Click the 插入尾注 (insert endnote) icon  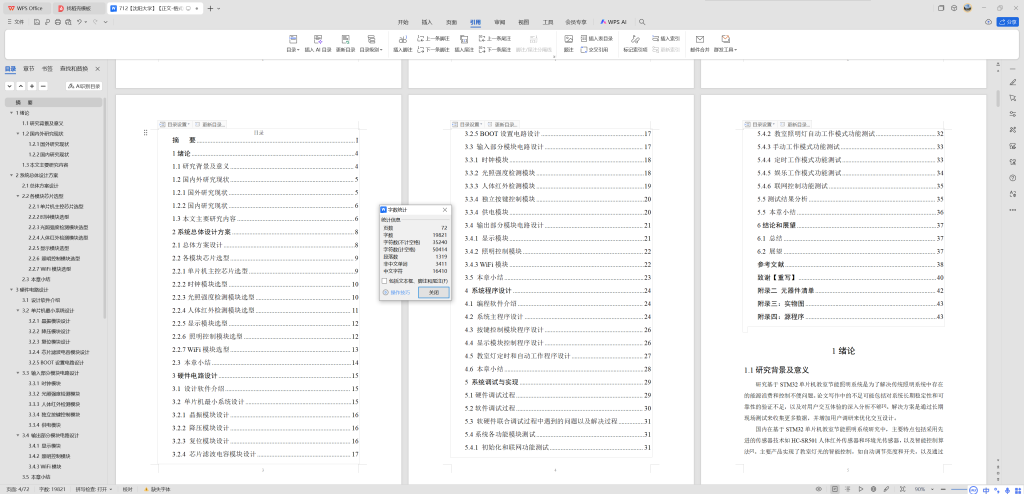[x=463, y=43]
